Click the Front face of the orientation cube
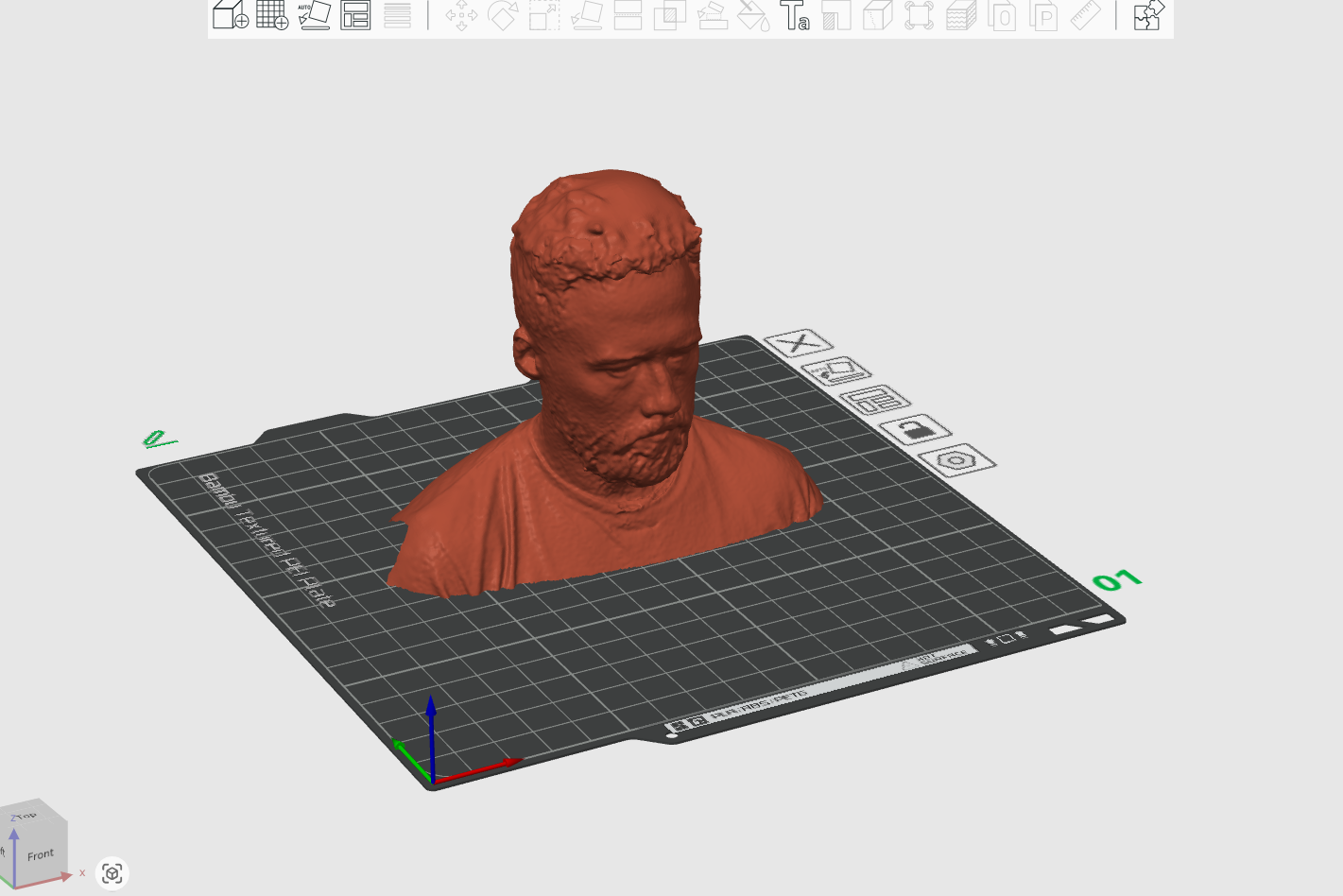Screen dimensions: 1343x896 pyautogui.click(x=39, y=853)
